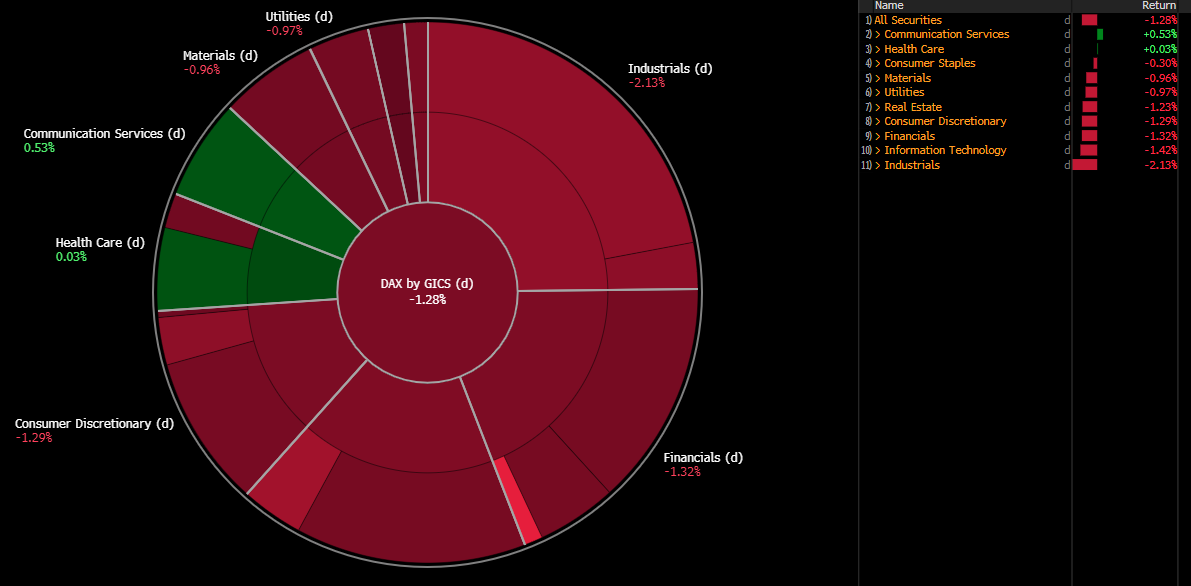
Task: Click the 0.03% under Health Care label
Action: coord(71,257)
